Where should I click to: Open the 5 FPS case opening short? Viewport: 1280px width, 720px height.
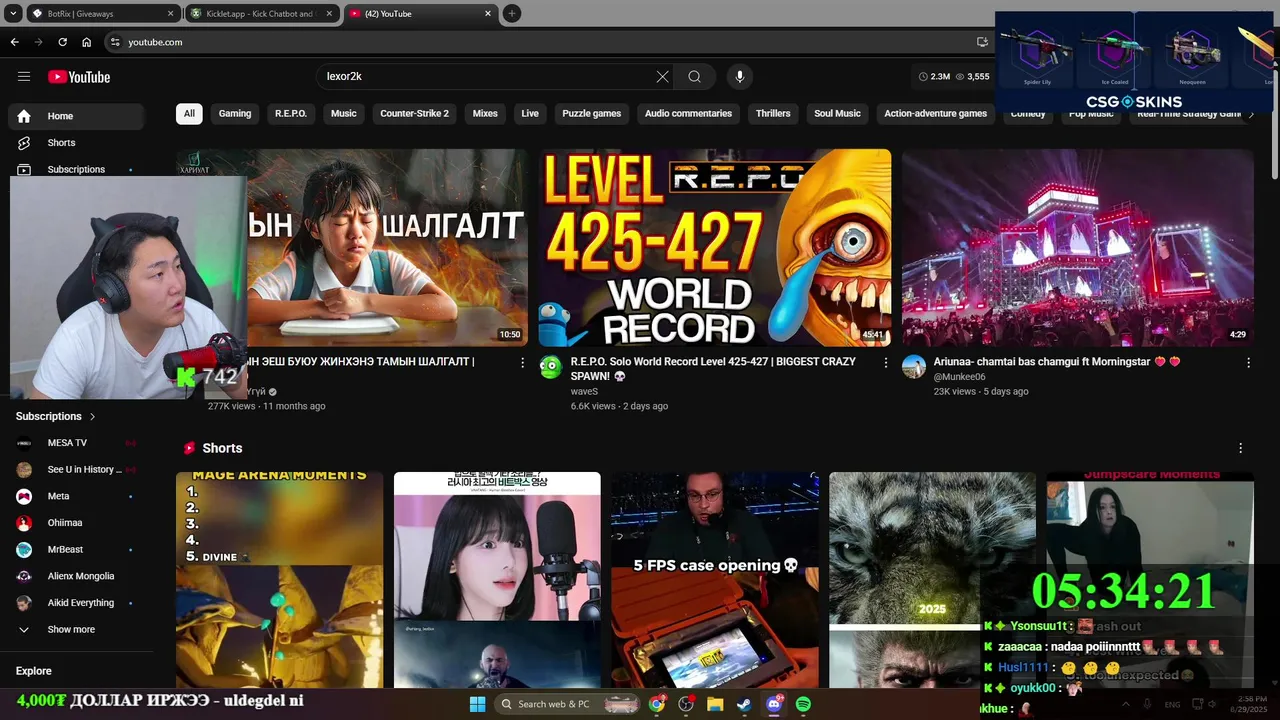(715, 580)
